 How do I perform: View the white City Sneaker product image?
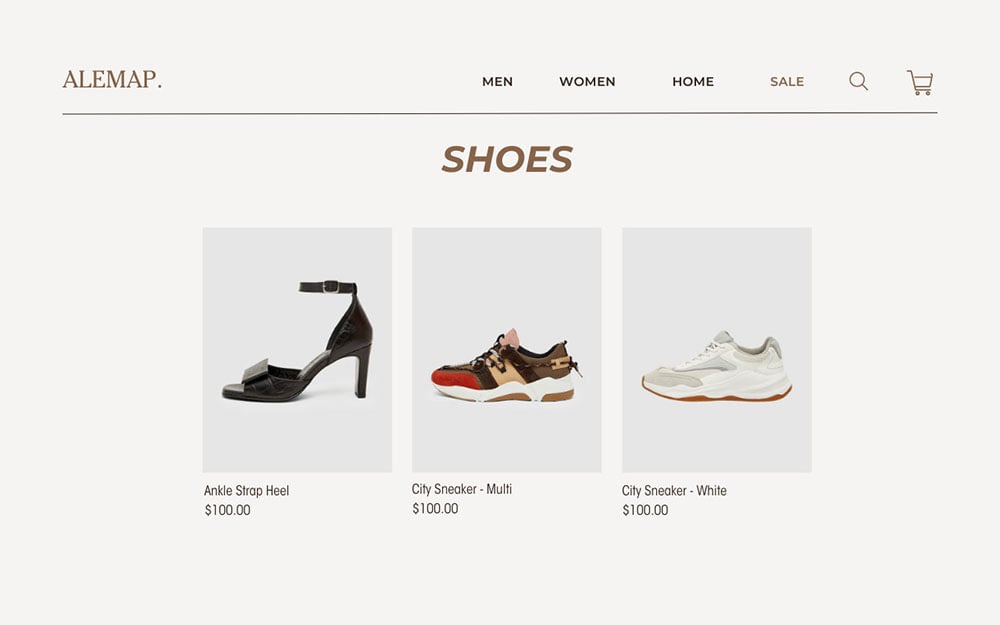pyautogui.click(x=717, y=349)
